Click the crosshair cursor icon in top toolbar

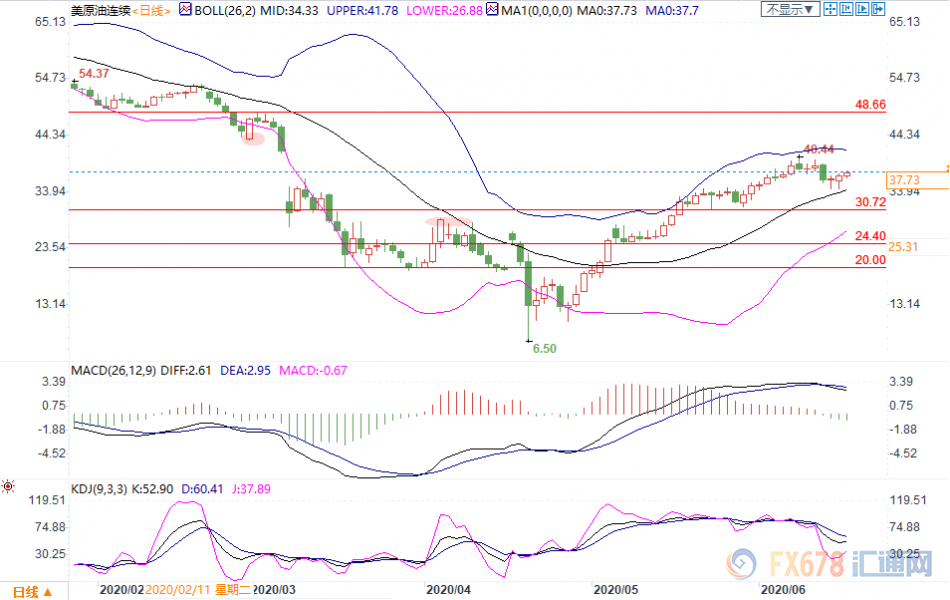pyautogui.click(x=830, y=9)
